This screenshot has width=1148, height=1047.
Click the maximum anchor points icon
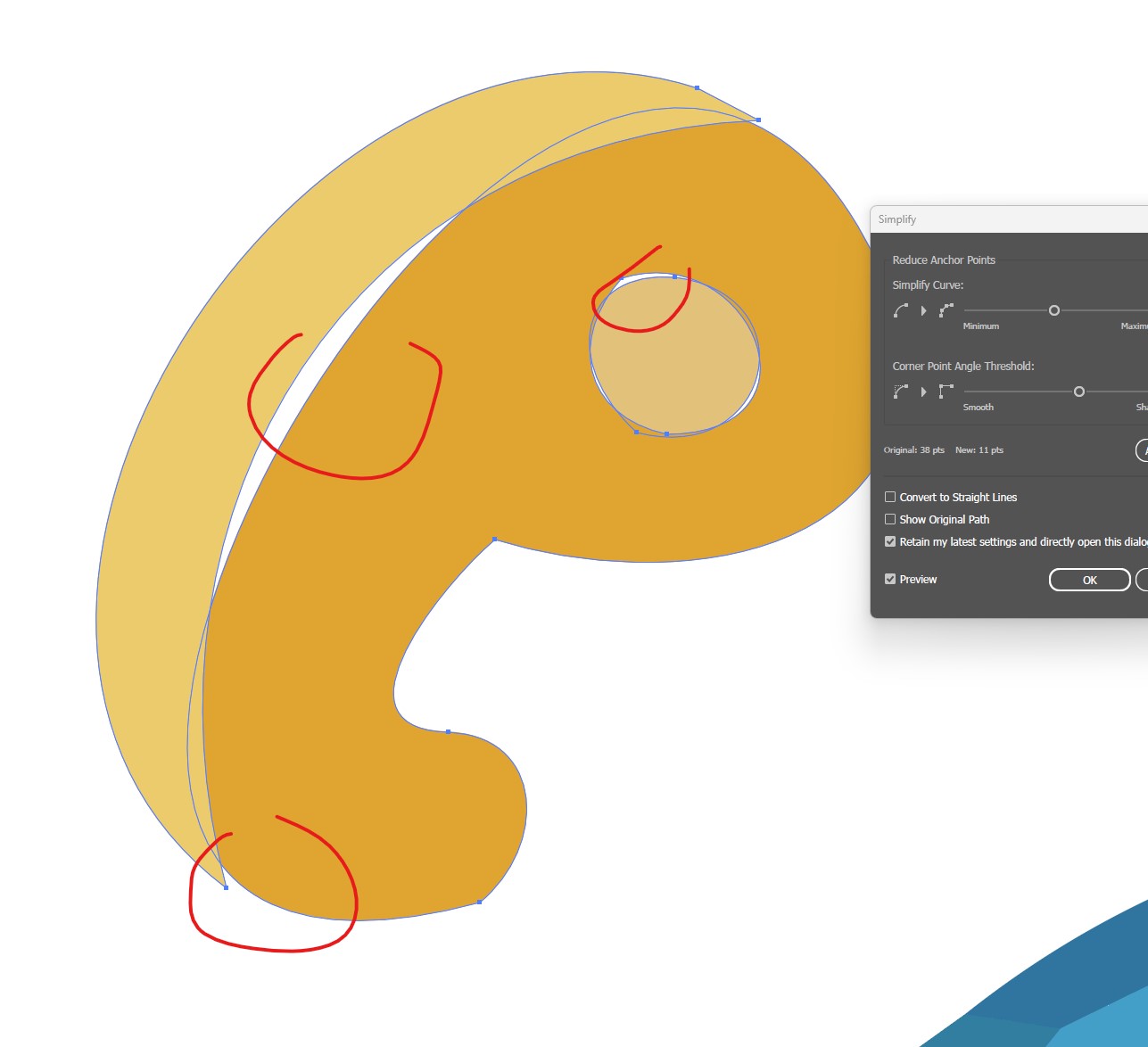pos(946,310)
